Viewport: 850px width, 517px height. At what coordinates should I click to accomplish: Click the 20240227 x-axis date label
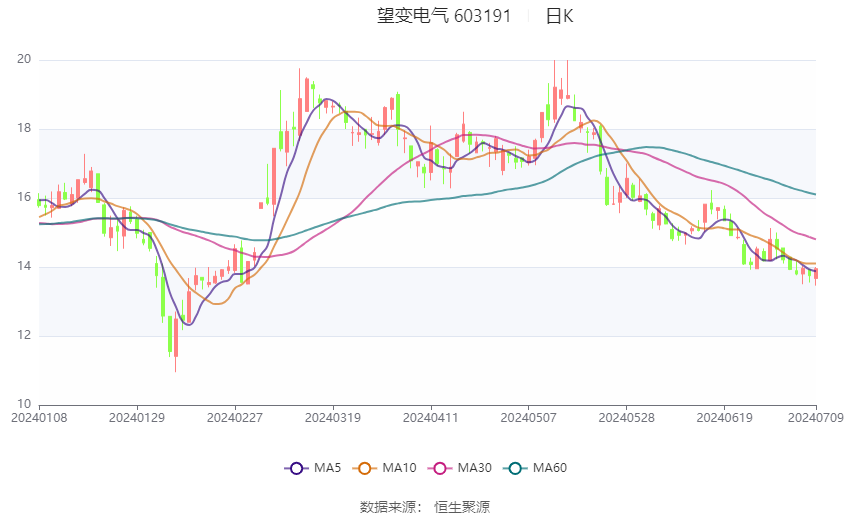235,418
